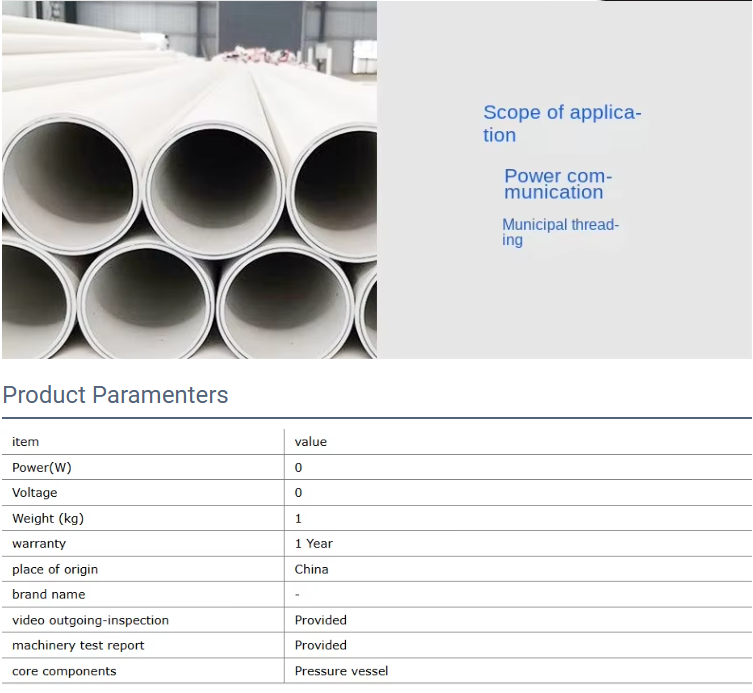753x693 pixels.
Task: Click the "Product Paramenters" section heading
Action: [x=115, y=395]
